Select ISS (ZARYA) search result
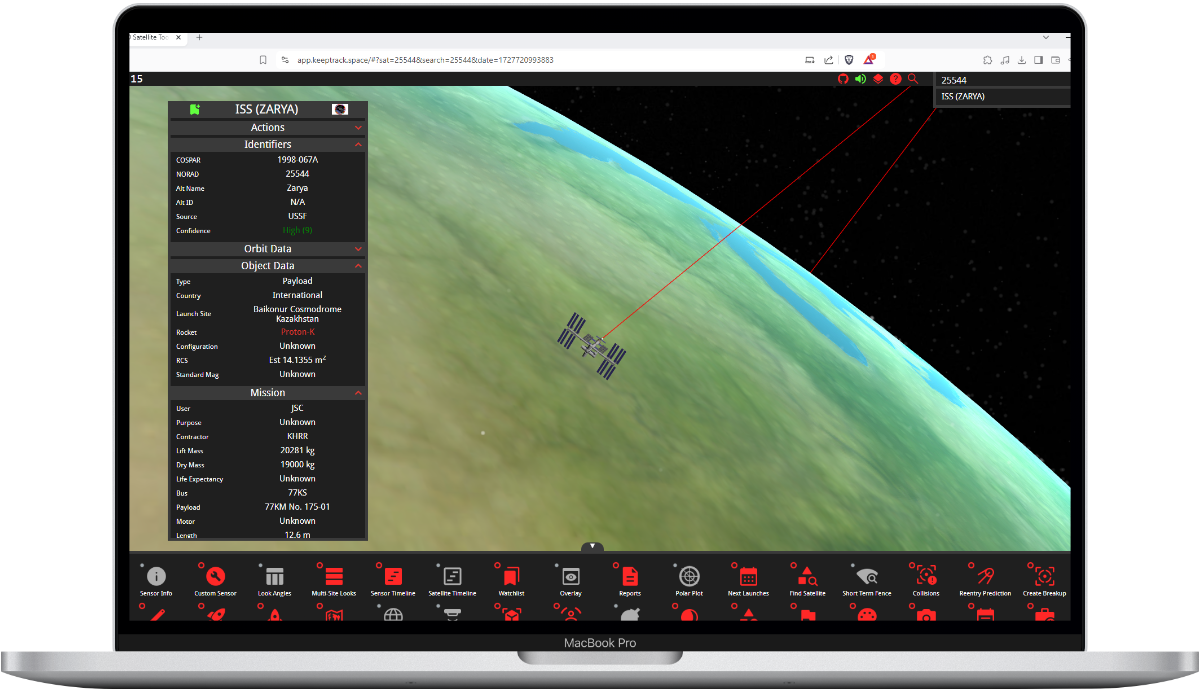The height and width of the screenshot is (700, 1200). point(1002,97)
